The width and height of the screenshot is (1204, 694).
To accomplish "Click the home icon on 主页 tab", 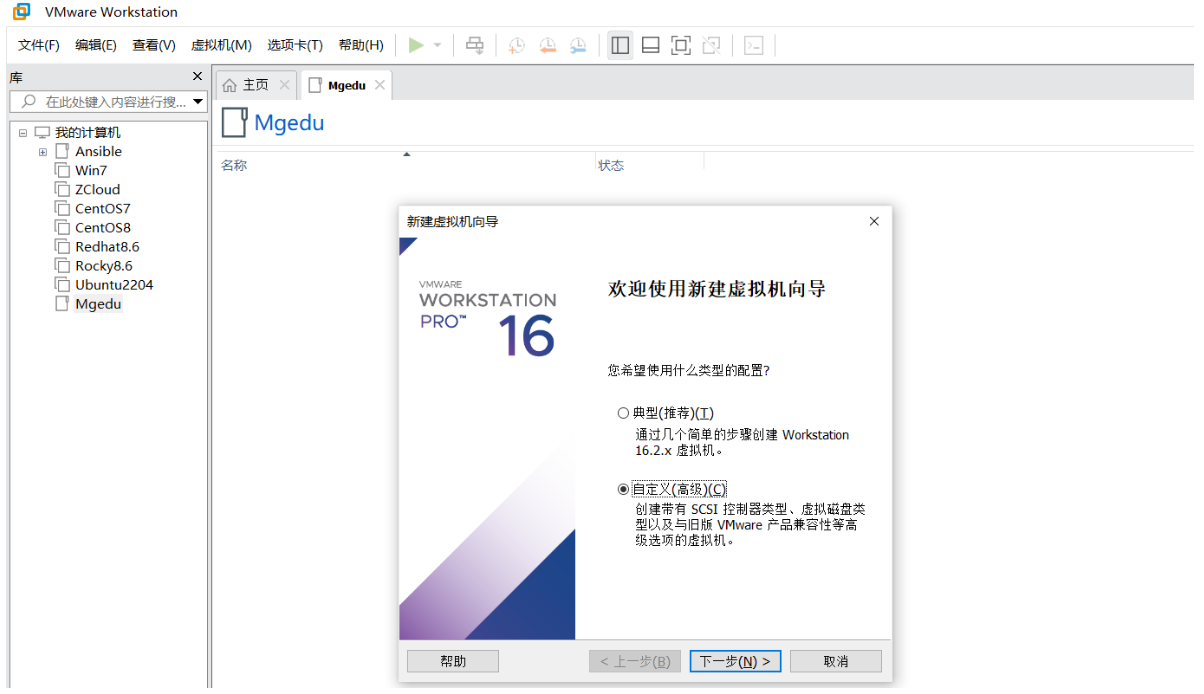I will pos(230,85).
